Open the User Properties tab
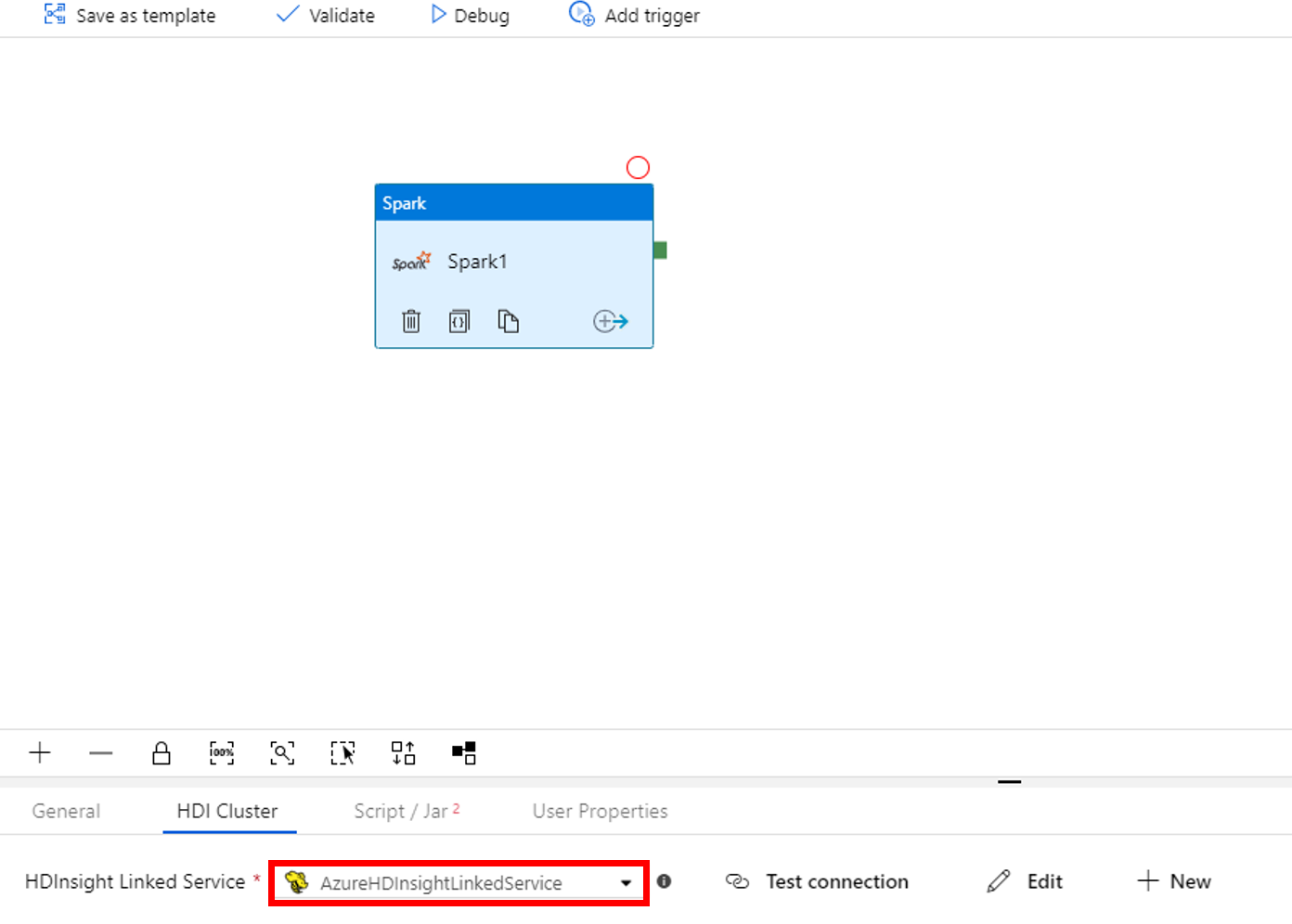The width and height of the screenshot is (1292, 924). [600, 810]
